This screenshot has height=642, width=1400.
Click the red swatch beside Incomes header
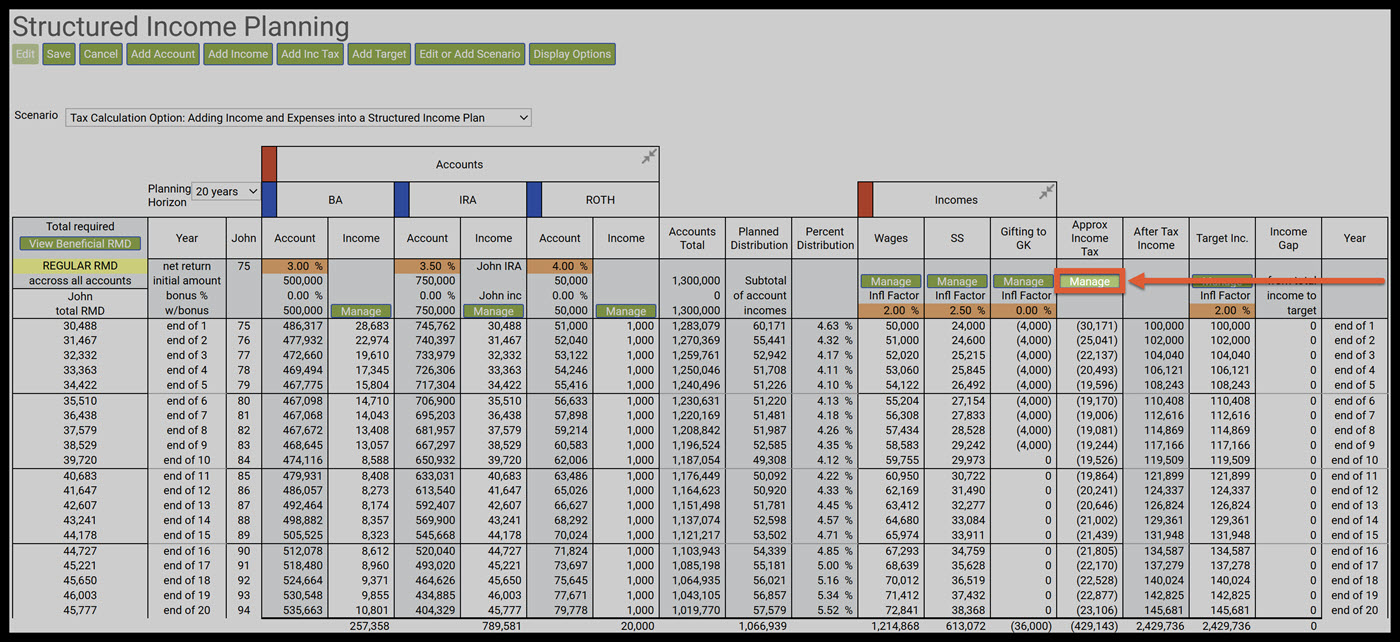pyautogui.click(x=865, y=199)
